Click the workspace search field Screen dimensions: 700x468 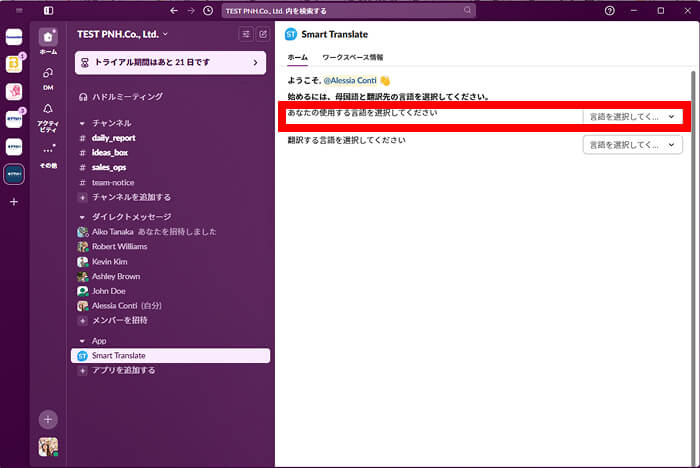tap(349, 11)
